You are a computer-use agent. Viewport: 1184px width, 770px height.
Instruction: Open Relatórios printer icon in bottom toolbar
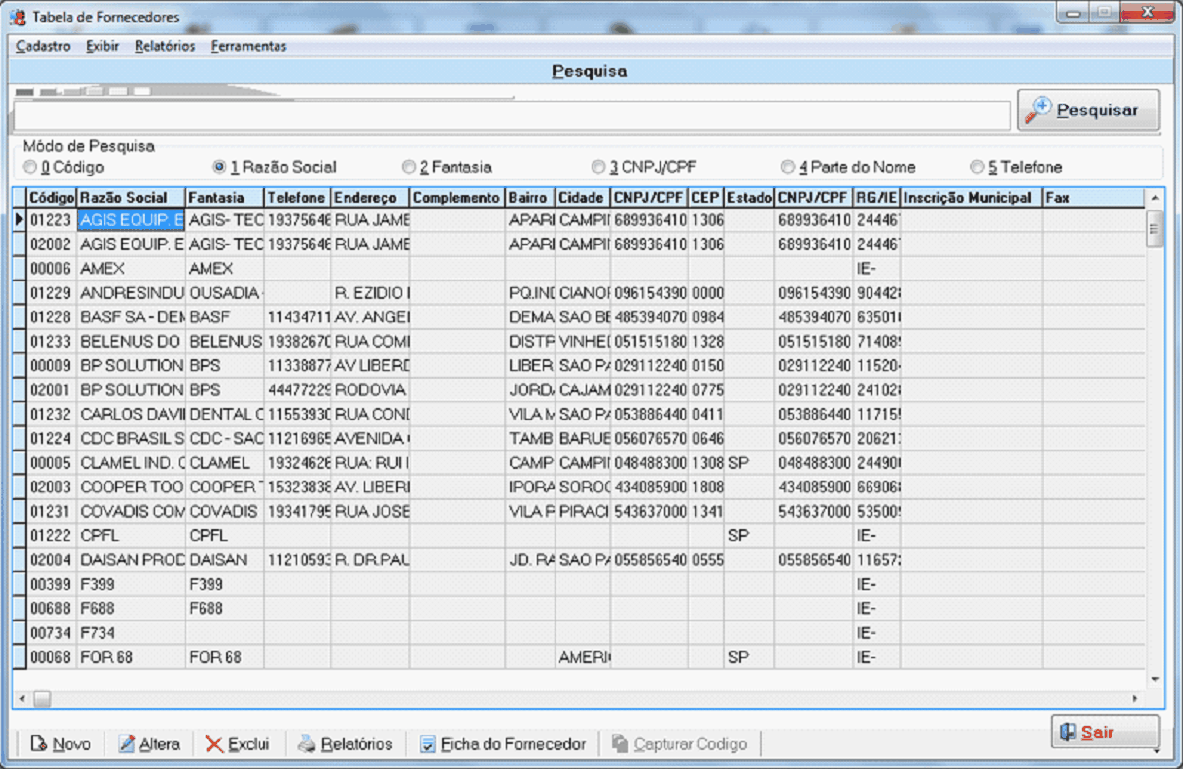point(306,744)
